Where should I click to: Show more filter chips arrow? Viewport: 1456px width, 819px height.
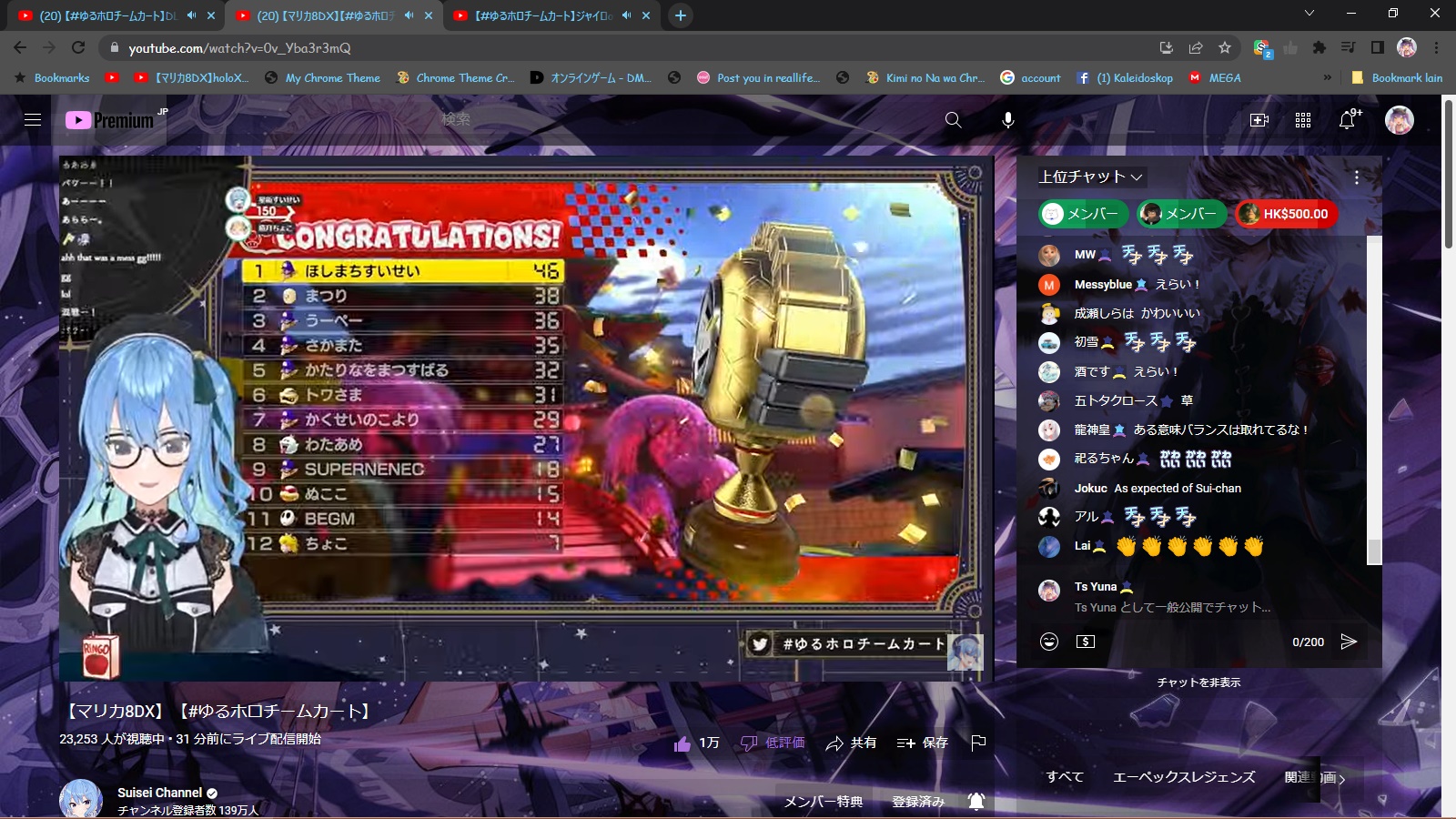coord(1341,779)
